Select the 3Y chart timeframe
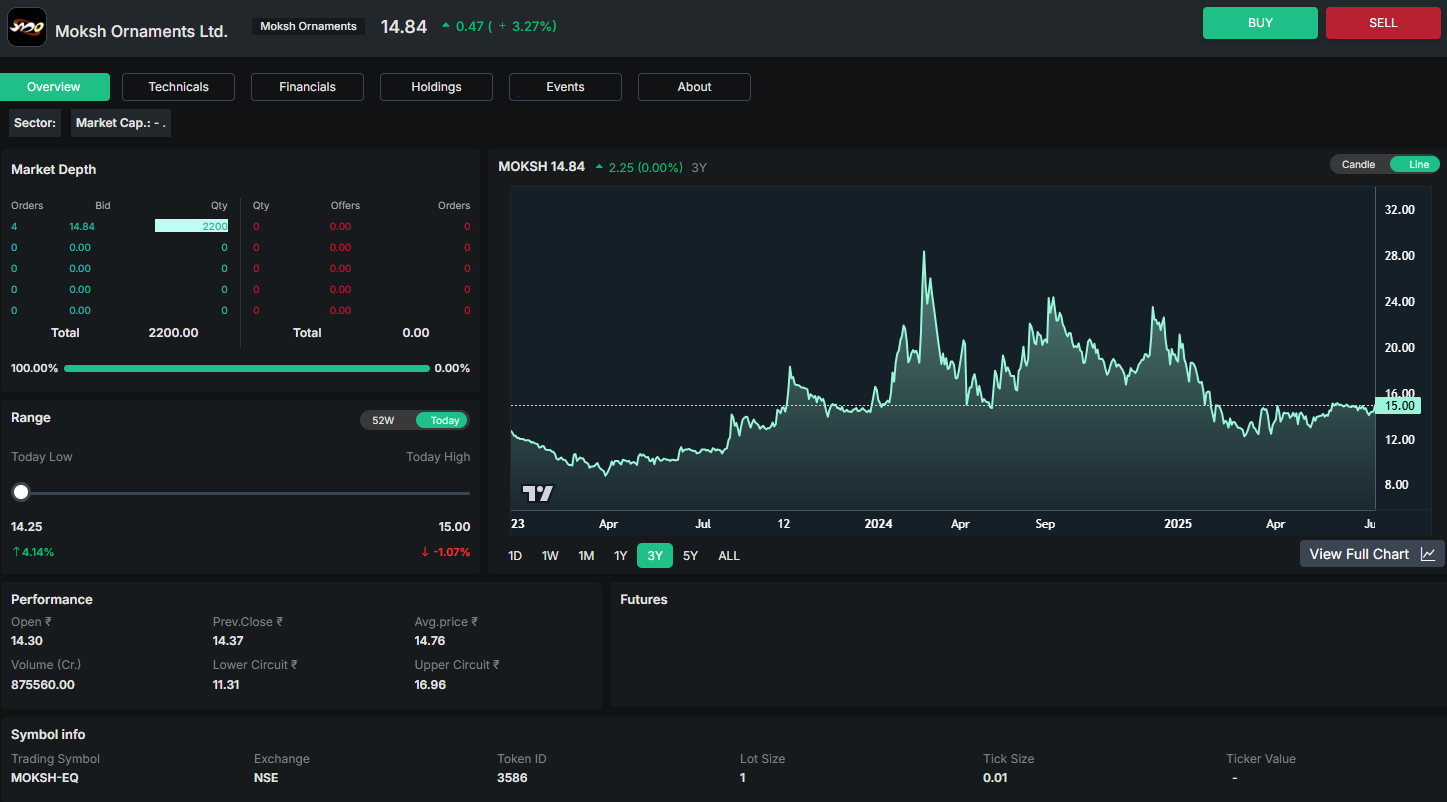 coord(655,556)
